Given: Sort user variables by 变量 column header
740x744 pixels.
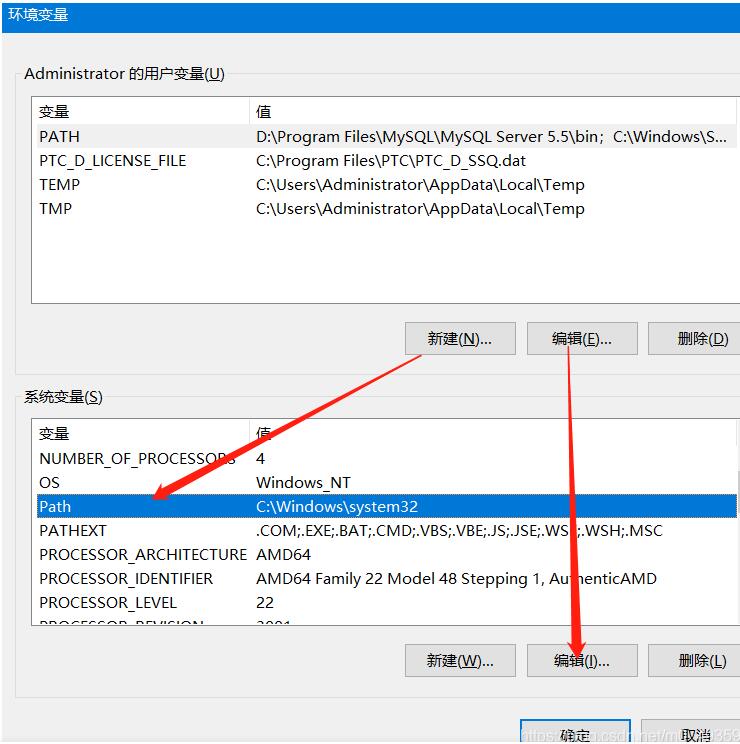Looking at the screenshot, I should pyautogui.click(x=140, y=111).
